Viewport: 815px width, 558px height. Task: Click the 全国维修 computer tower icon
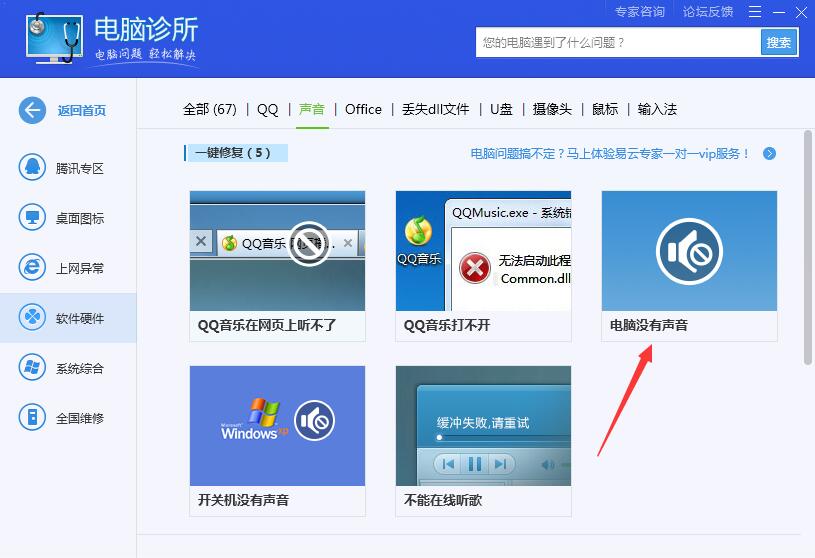pos(32,417)
